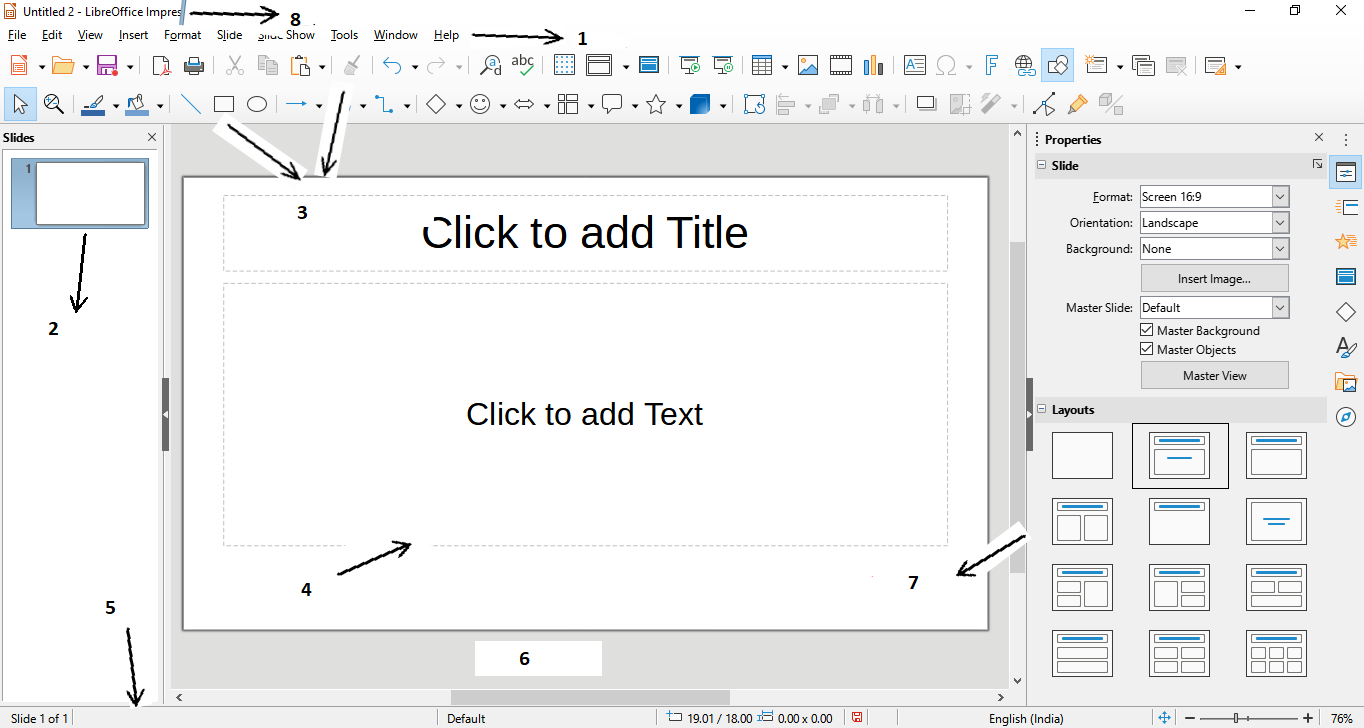Open the Master Slides sidebar panel
Viewport: 1364px width, 728px height.
1346,276
